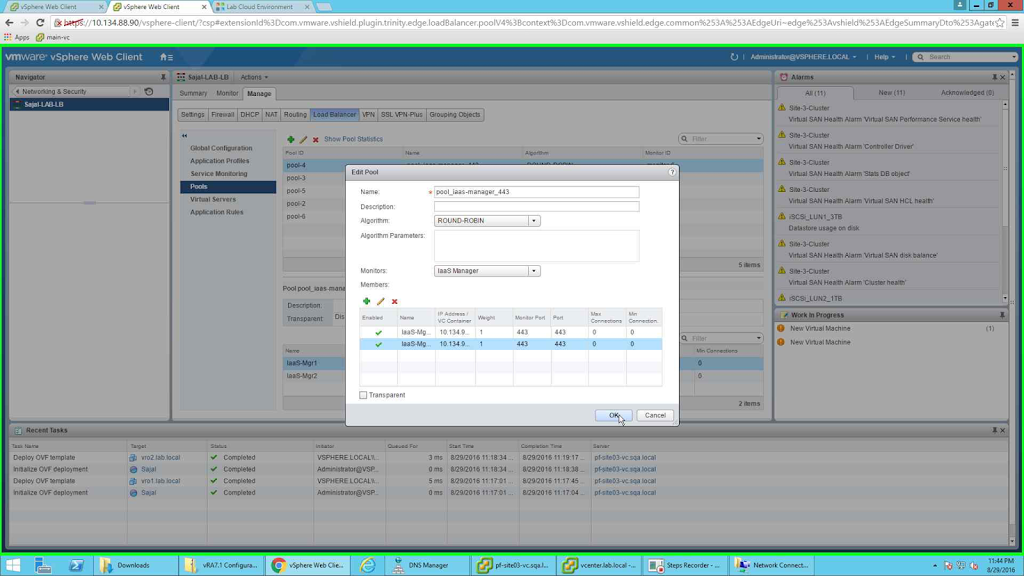Viewport: 1024px width, 576px height.
Task: Open the Actions dropdown menu
Action: tap(254, 77)
